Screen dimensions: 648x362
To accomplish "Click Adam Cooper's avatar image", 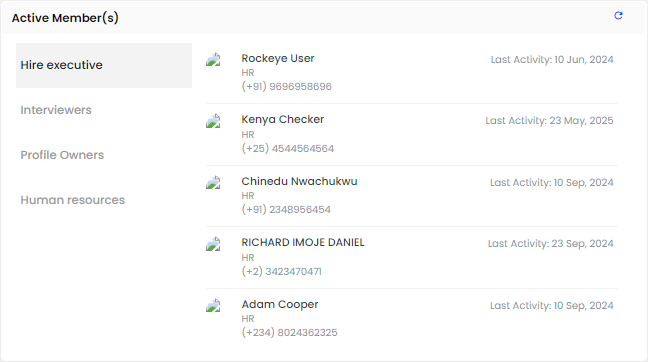I will (x=213, y=305).
